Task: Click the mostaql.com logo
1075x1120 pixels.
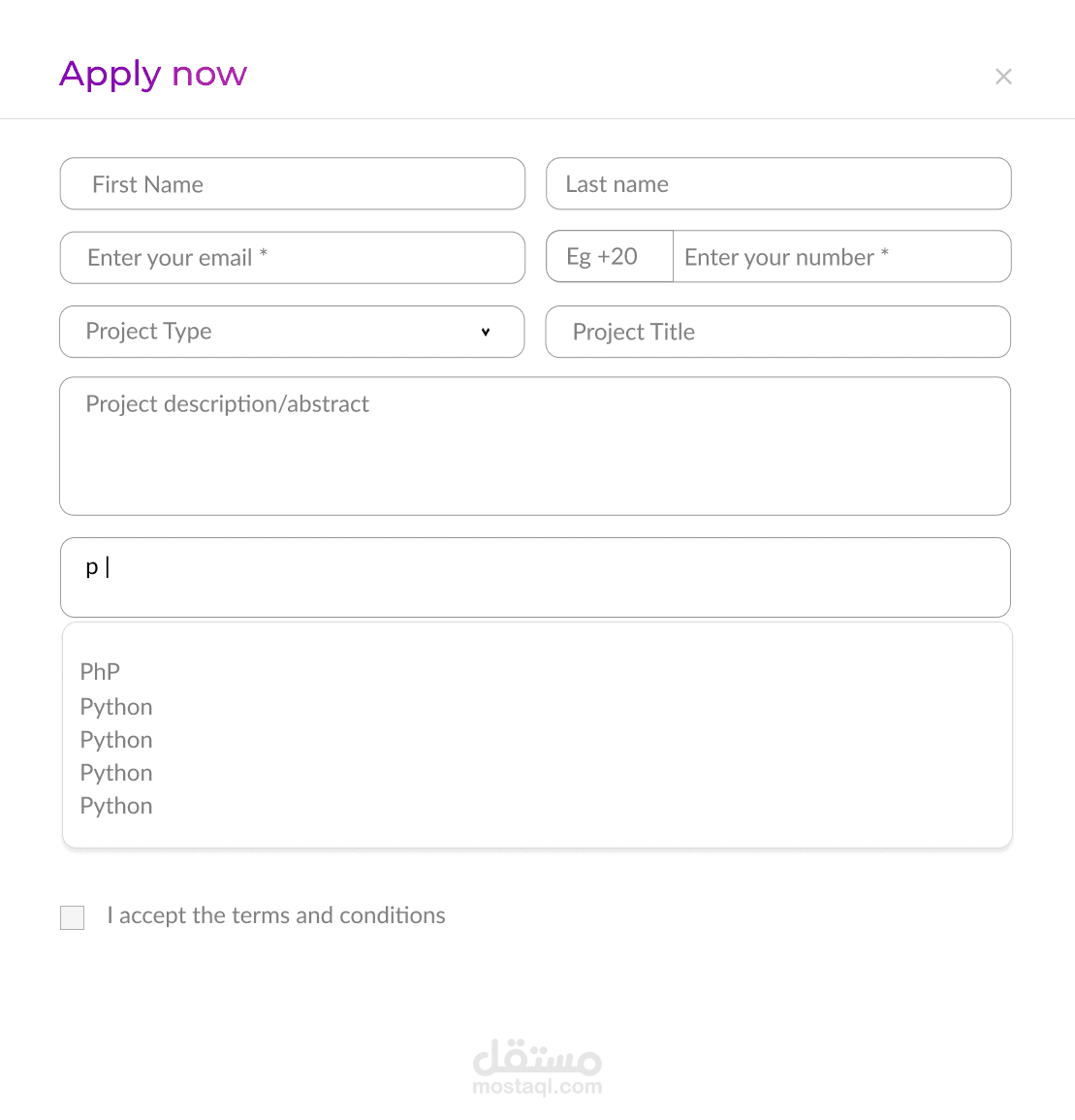Action: coord(537,1067)
